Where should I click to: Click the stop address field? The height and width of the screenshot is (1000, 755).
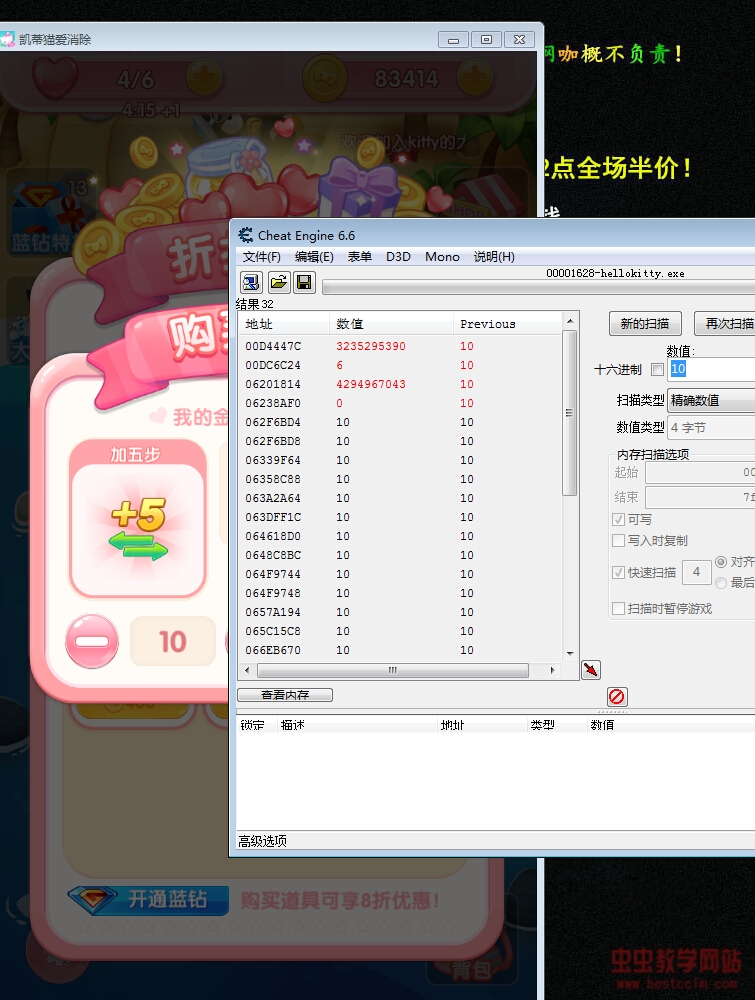(x=700, y=497)
